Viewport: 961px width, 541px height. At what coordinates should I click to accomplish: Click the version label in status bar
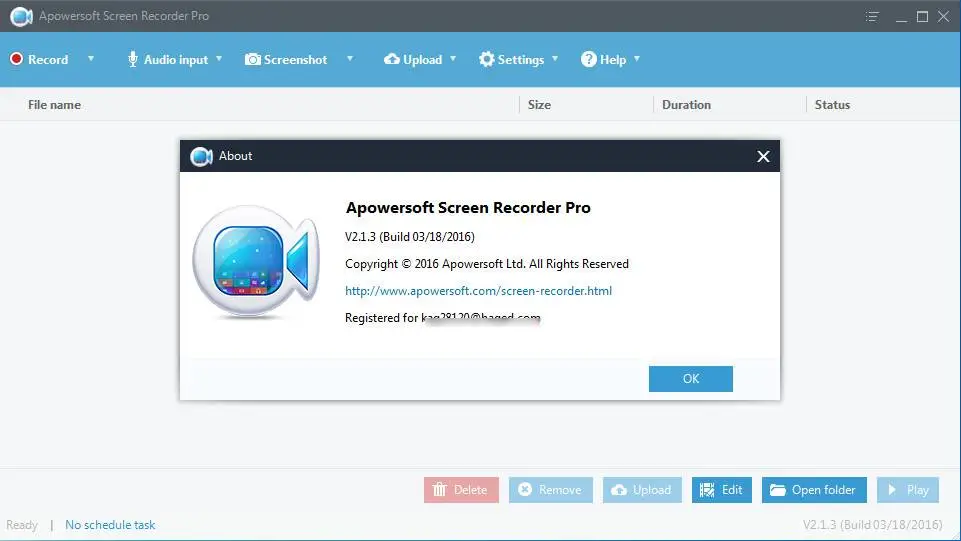(x=873, y=524)
